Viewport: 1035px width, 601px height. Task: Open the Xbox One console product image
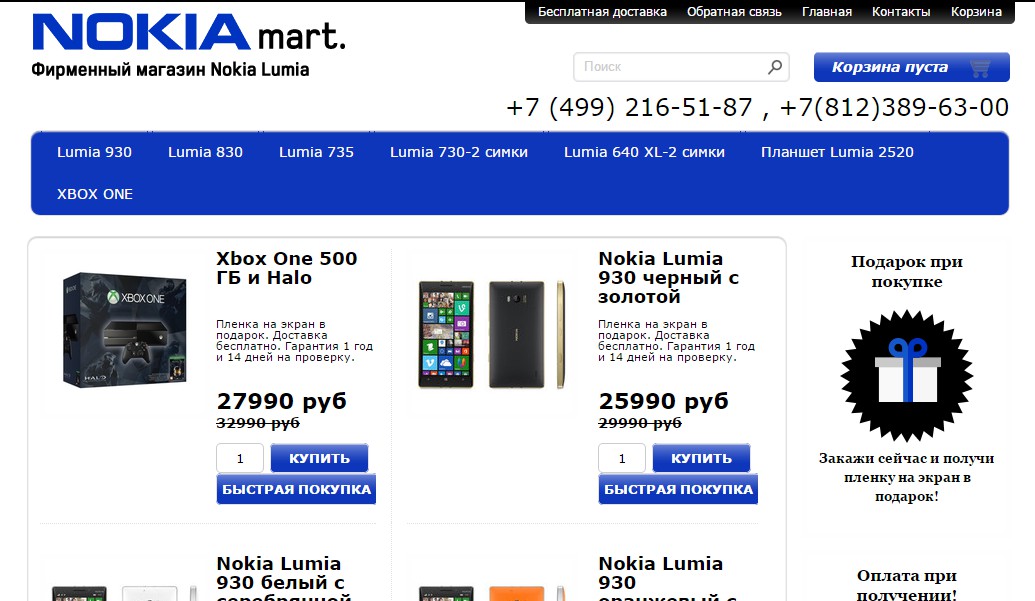click(x=125, y=330)
